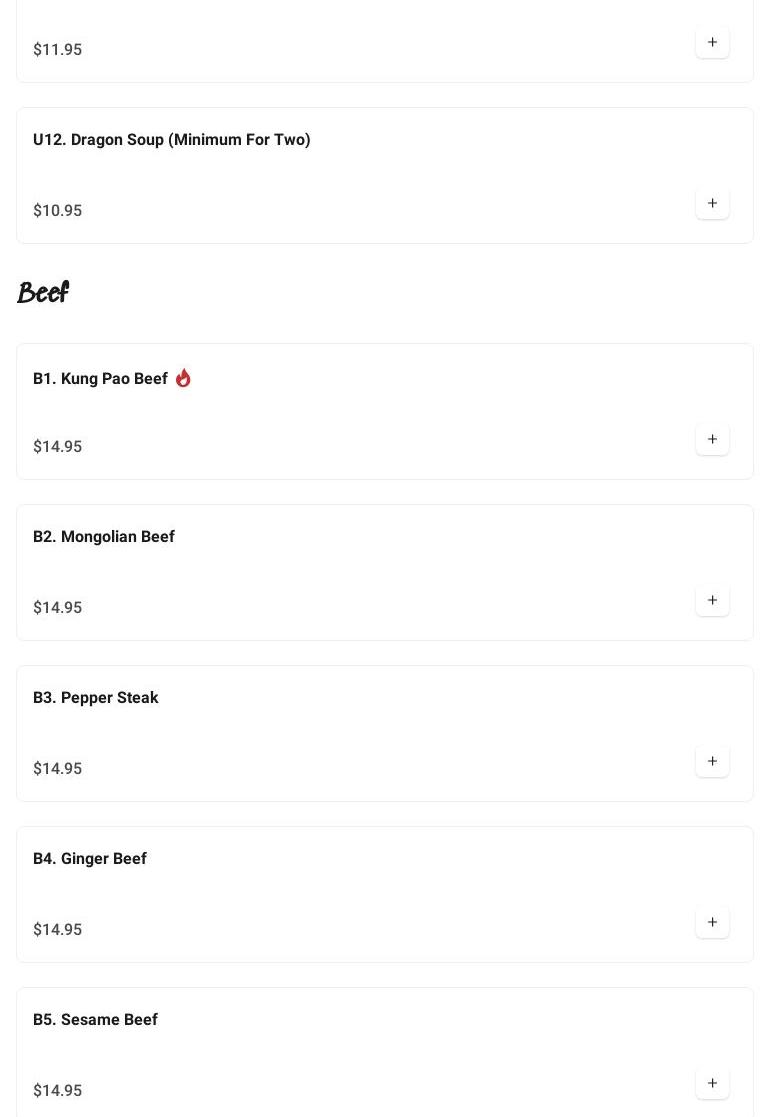Click the $10.95 Dragon Soup price
The image size is (770, 1117).
click(57, 210)
